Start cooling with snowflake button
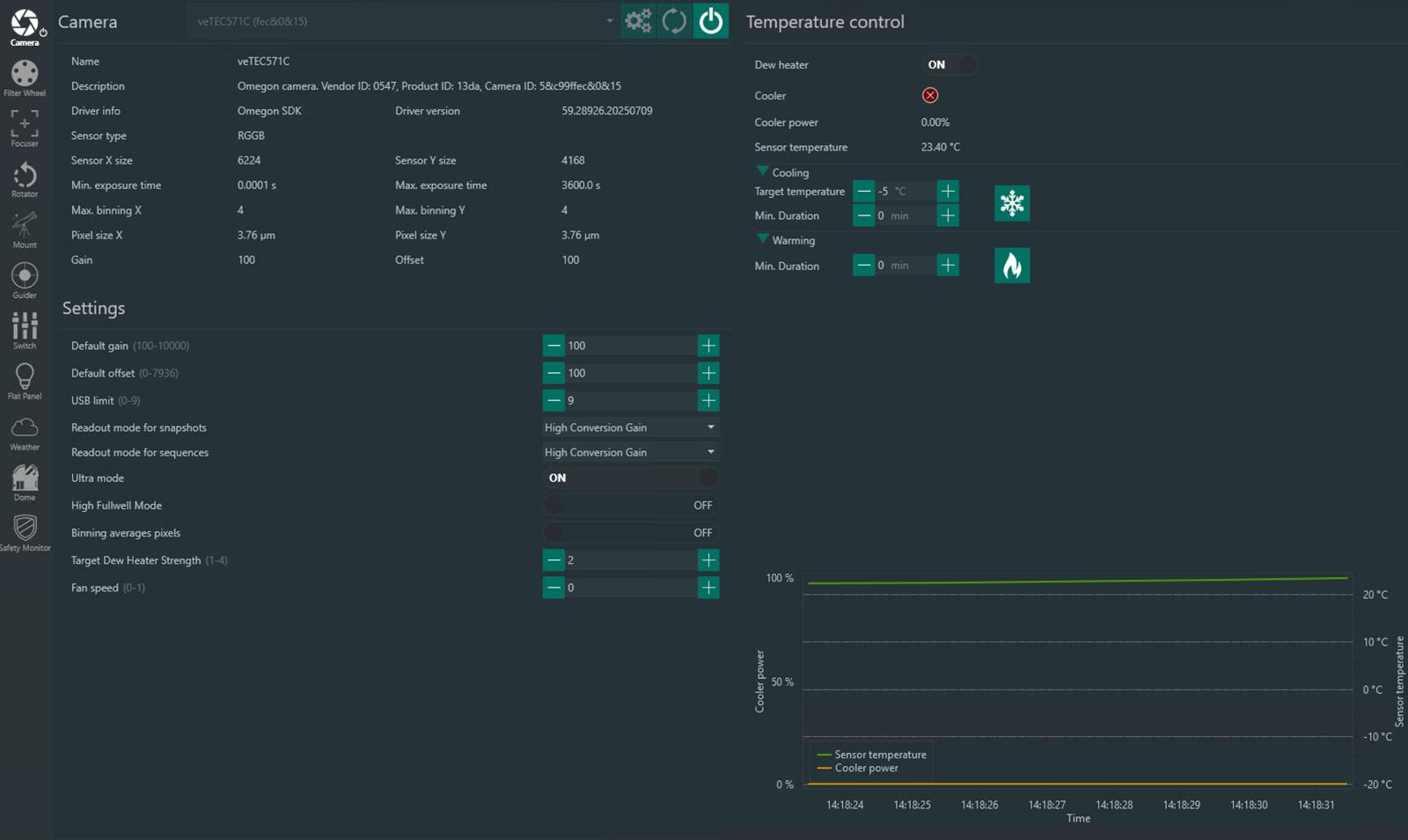1408x840 pixels. tap(1012, 203)
